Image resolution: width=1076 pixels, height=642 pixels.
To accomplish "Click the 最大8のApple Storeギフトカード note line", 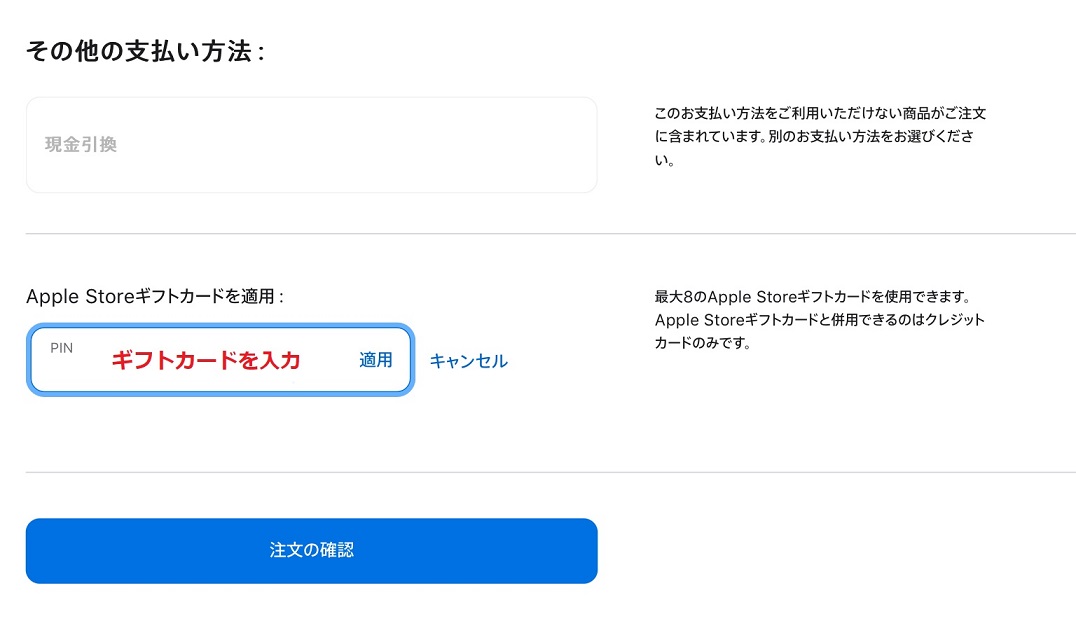I will coord(812,297).
